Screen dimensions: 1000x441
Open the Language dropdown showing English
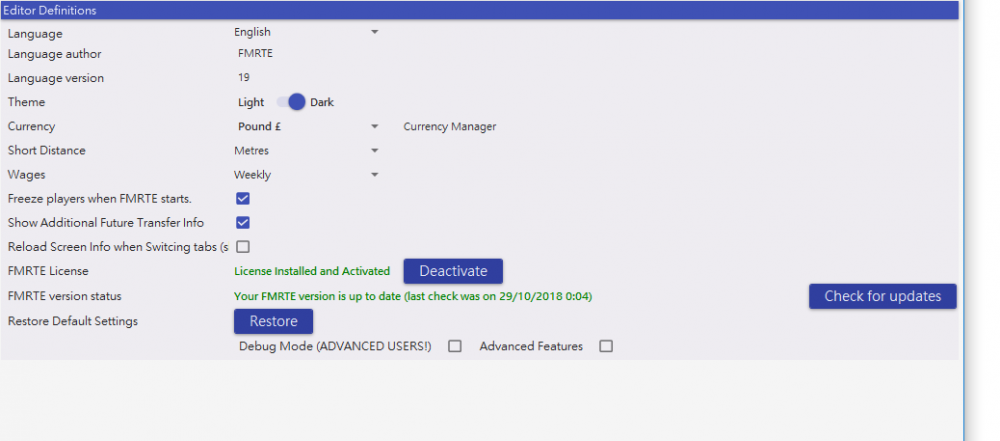pyautogui.click(x=307, y=32)
